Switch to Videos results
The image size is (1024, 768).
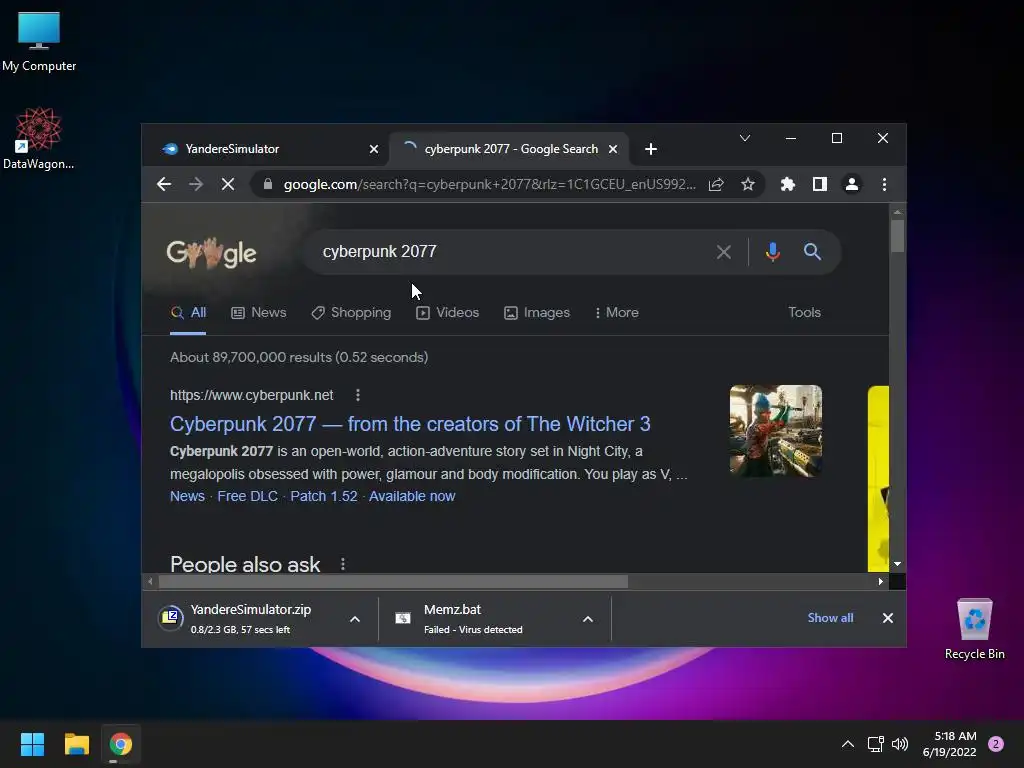click(x=447, y=313)
